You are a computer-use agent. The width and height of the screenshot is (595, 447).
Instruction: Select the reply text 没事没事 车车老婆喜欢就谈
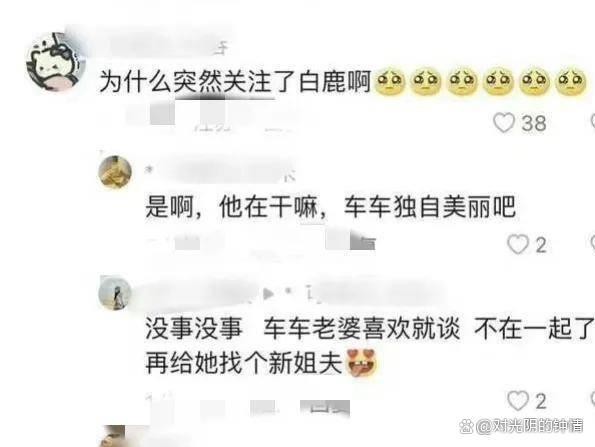pyautogui.click(x=302, y=328)
